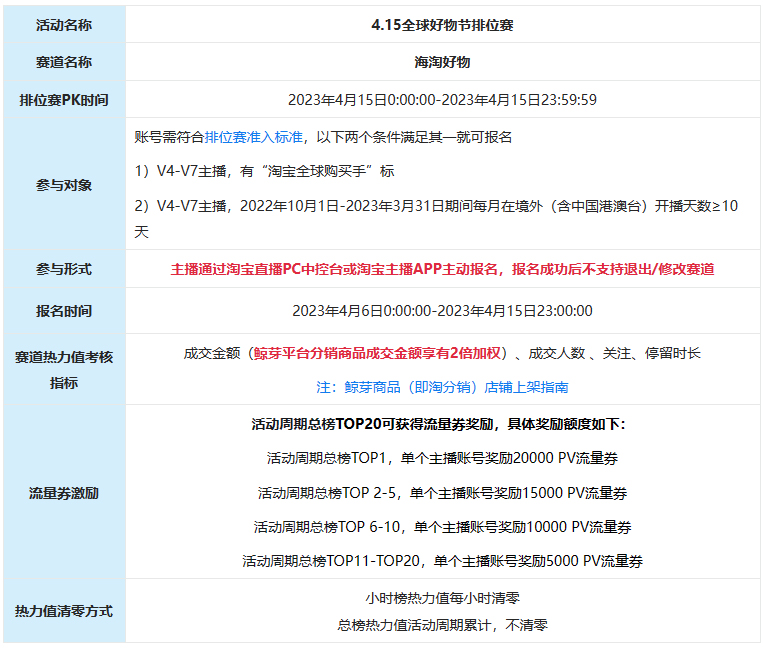Click the 赛道热力值考核指标 label cell
Viewport: 764px width, 649px height.
click(x=64, y=369)
